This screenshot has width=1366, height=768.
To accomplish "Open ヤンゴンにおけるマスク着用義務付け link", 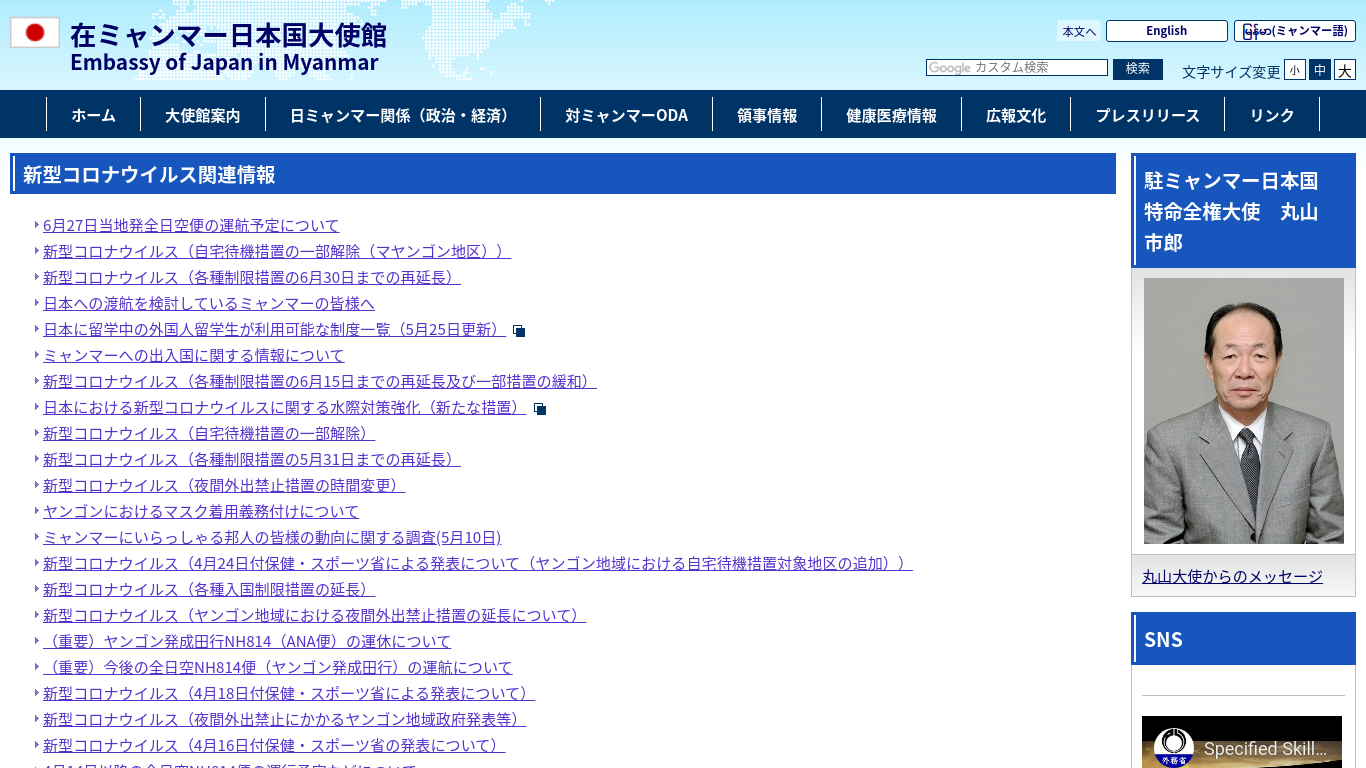I will click(201, 512).
